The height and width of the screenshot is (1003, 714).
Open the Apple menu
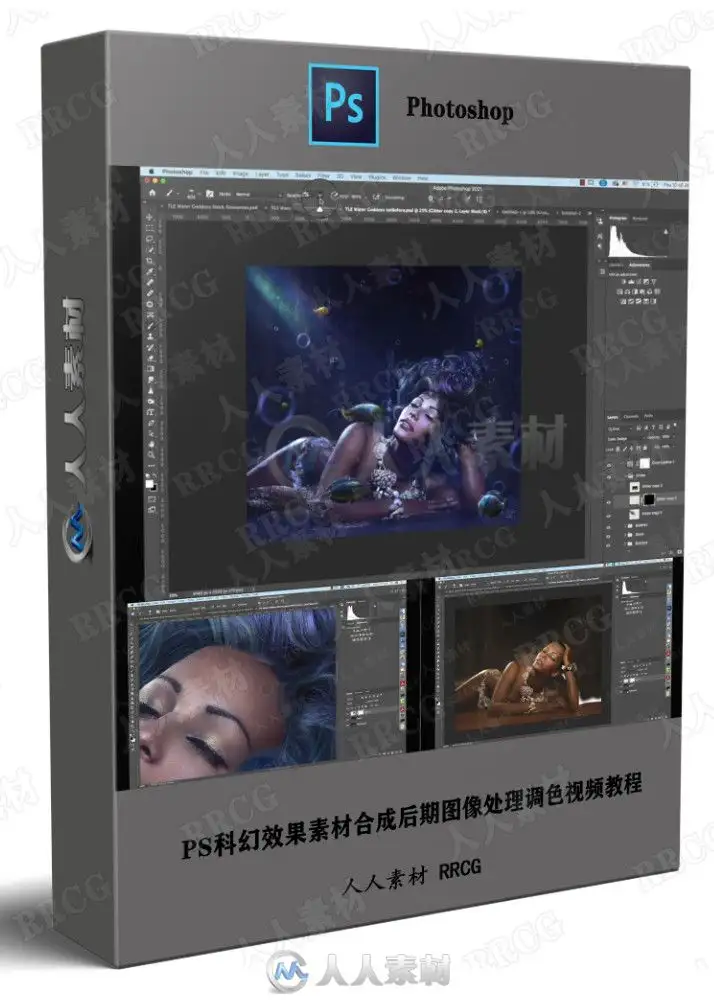pos(152,171)
